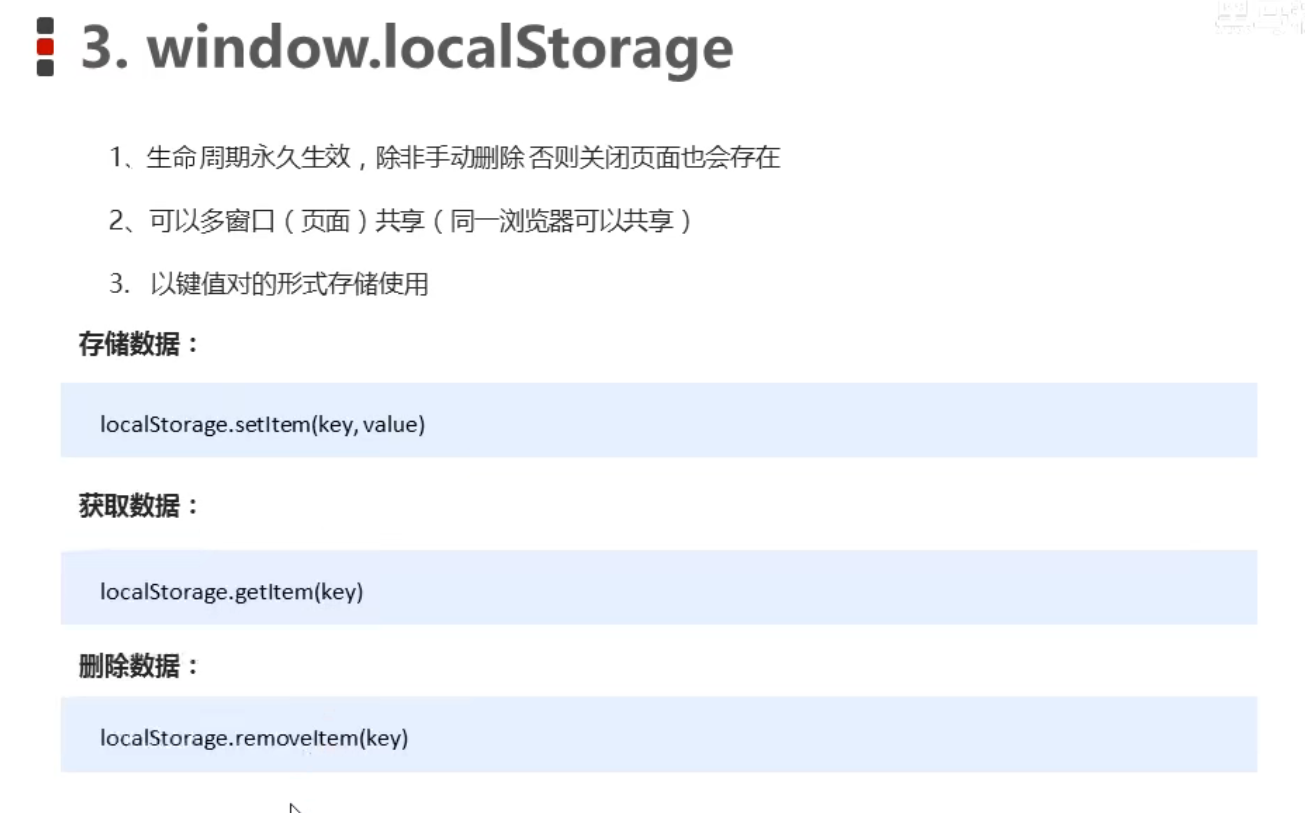Click the phrase 除非手动删除 in first bullet
The width and height of the screenshot is (1305, 813).
point(449,158)
